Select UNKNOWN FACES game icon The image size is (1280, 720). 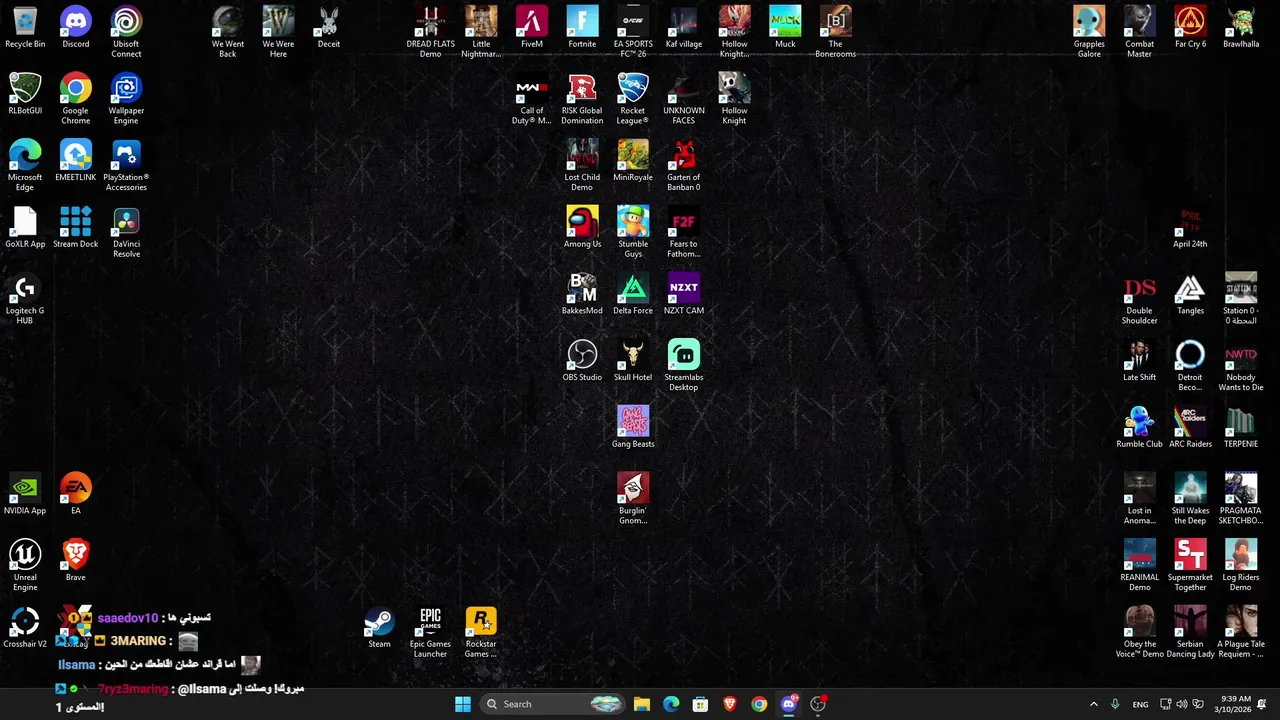tap(684, 99)
